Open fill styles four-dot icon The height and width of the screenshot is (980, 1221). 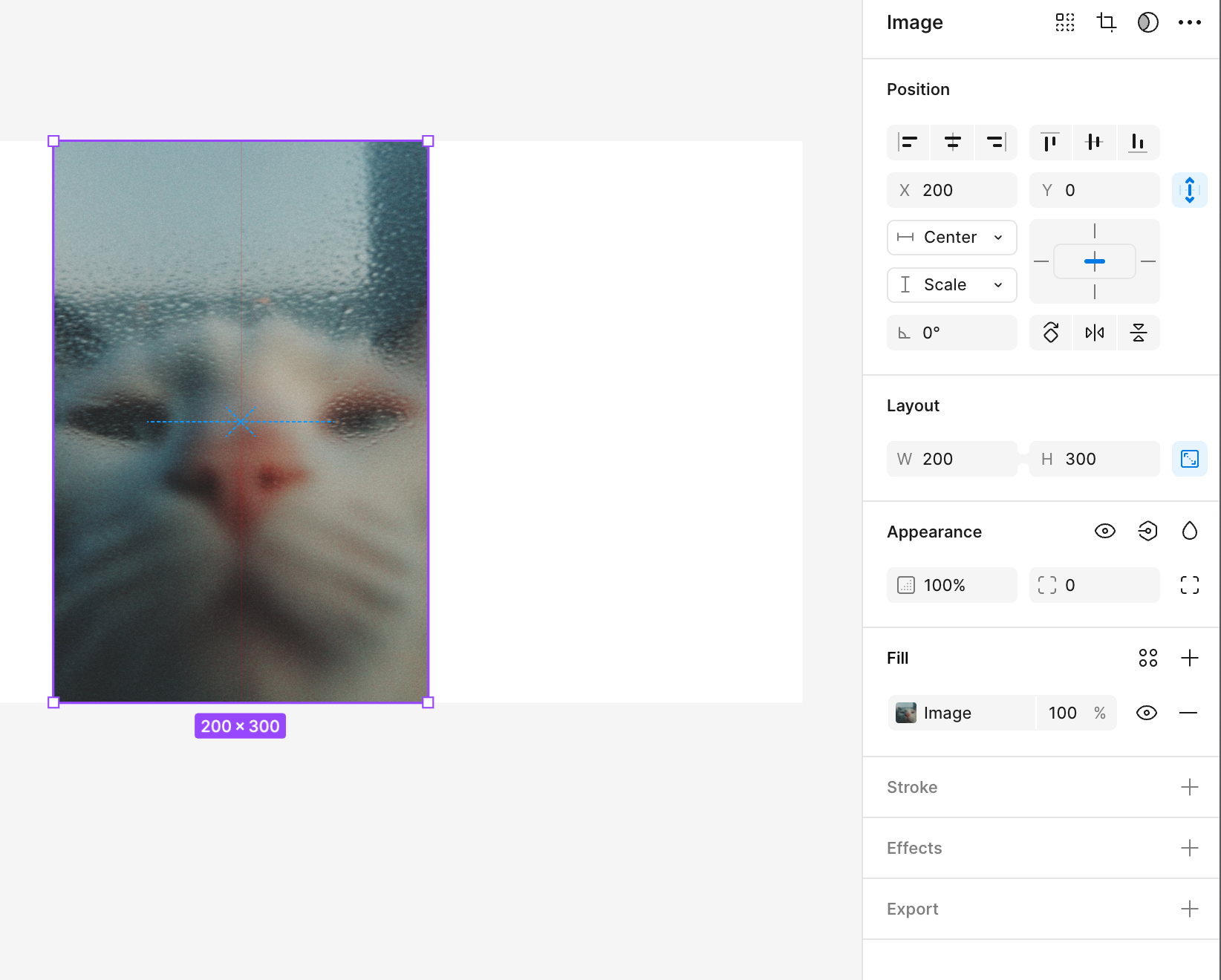1148,658
